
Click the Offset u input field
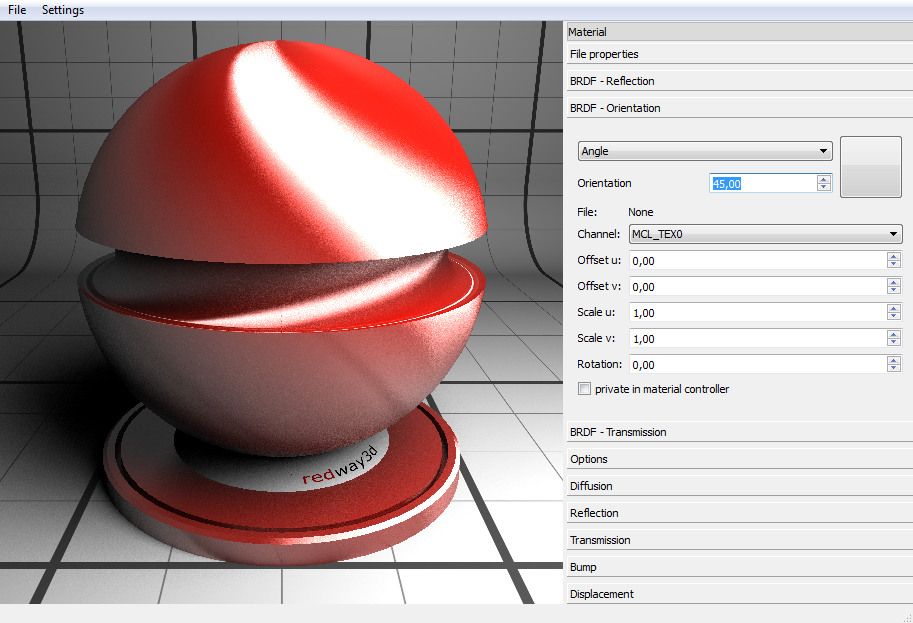tap(757, 260)
